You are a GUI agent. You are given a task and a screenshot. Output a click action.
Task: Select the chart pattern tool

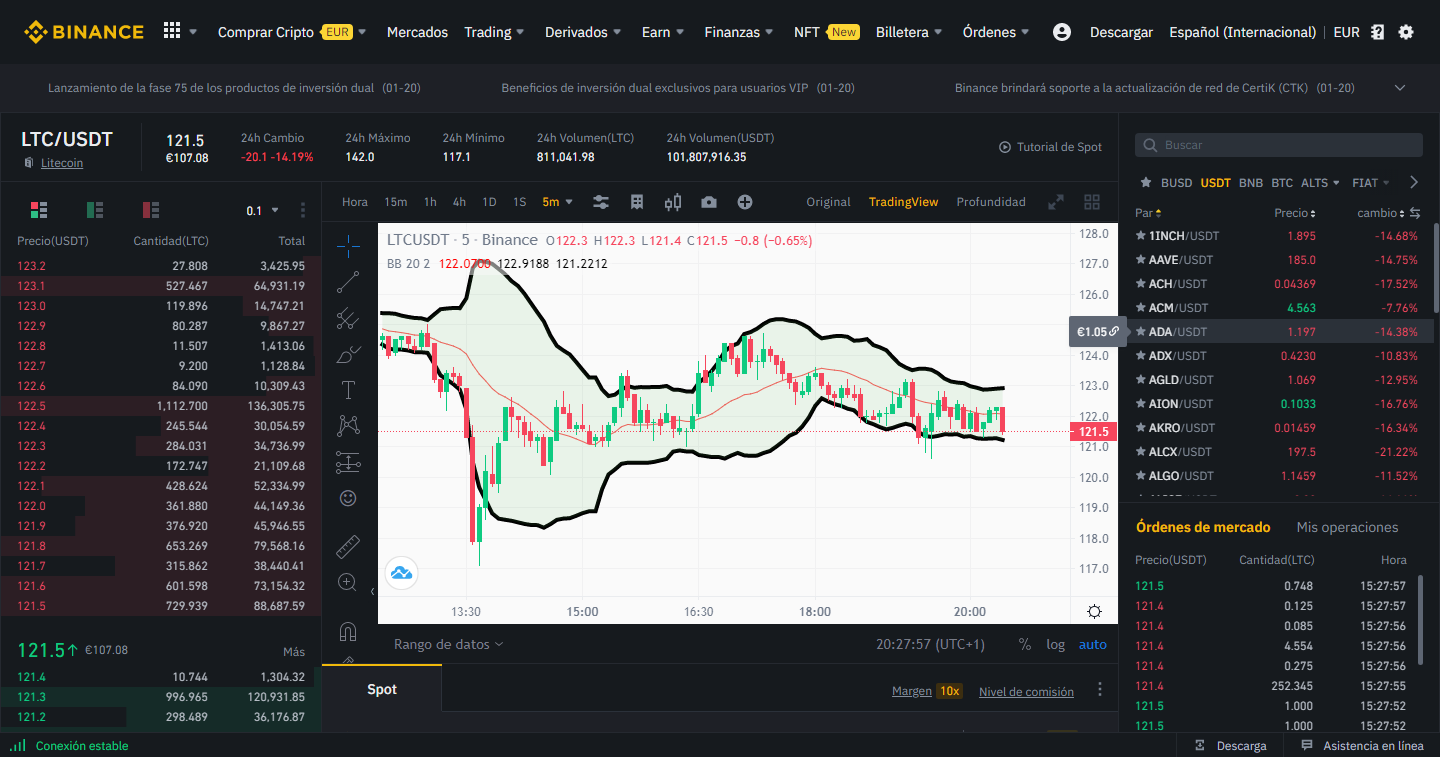348,425
